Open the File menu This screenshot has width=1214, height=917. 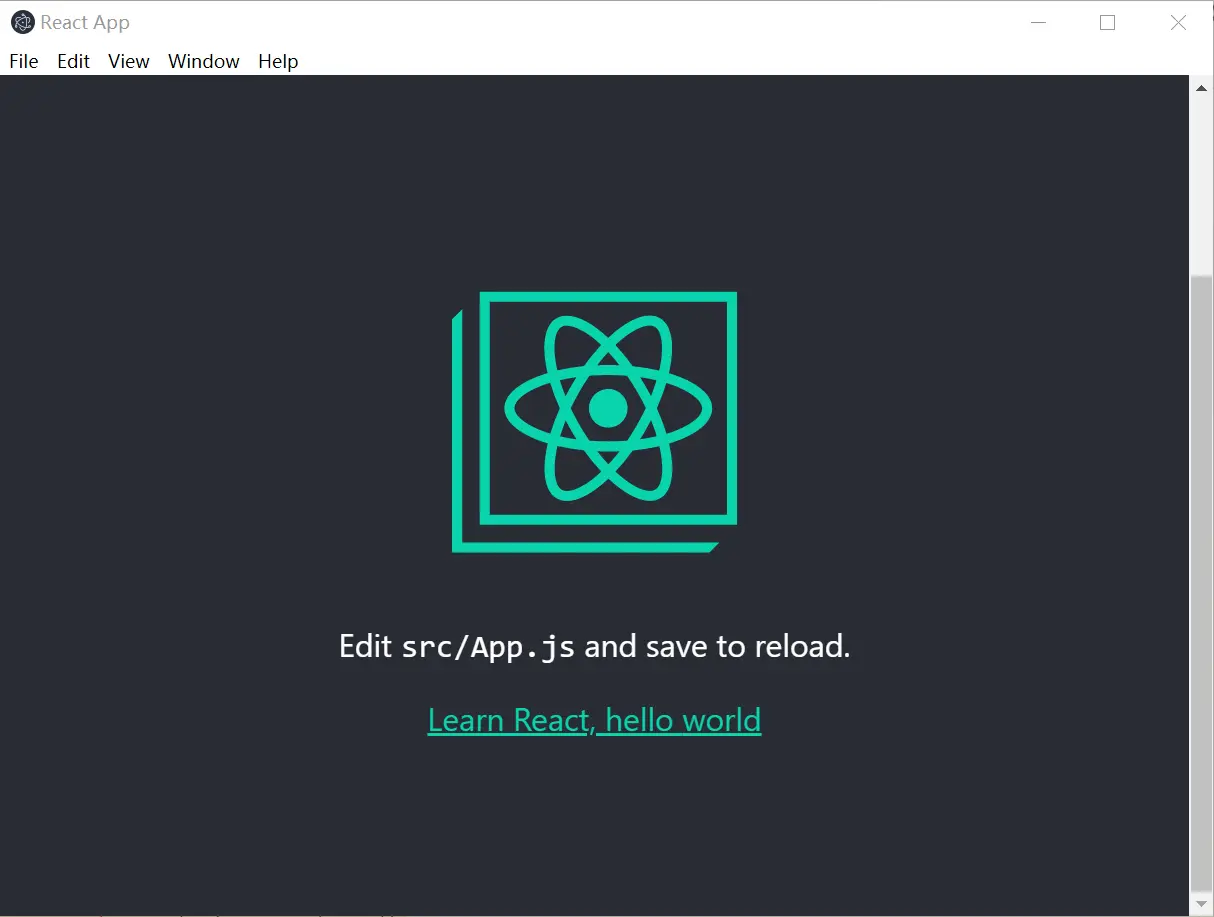coord(24,61)
